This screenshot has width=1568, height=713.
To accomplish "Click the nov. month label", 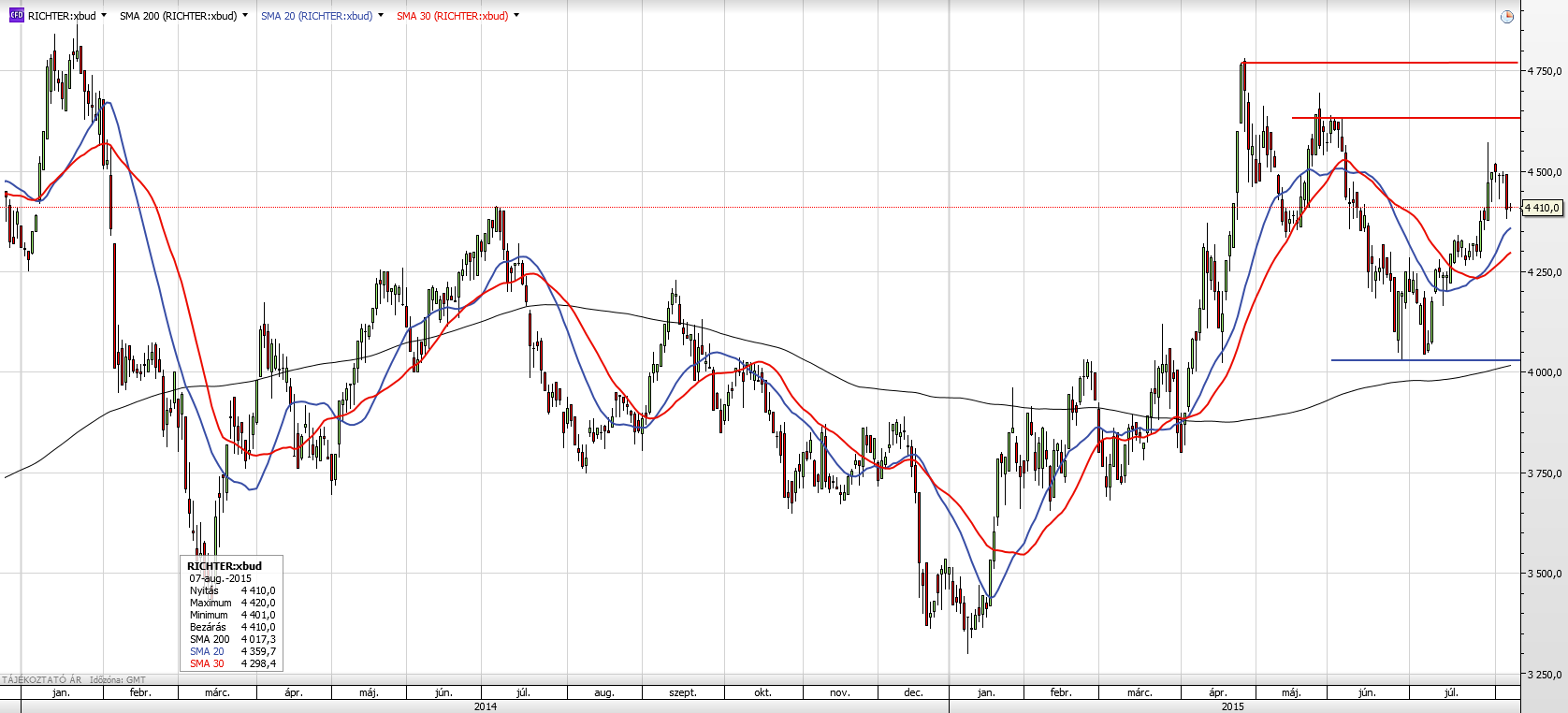I will click(x=840, y=692).
